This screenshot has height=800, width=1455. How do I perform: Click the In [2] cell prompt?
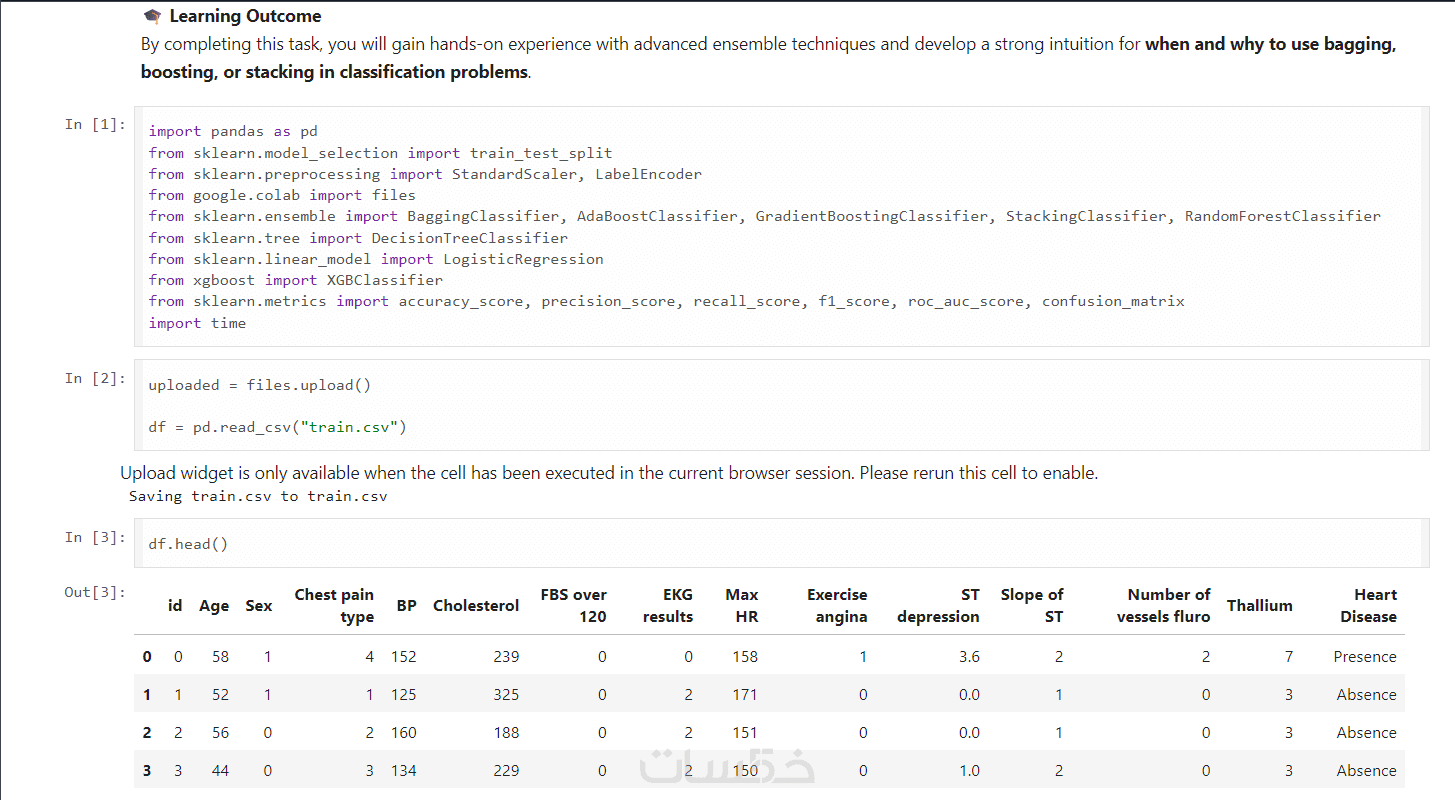click(95, 378)
